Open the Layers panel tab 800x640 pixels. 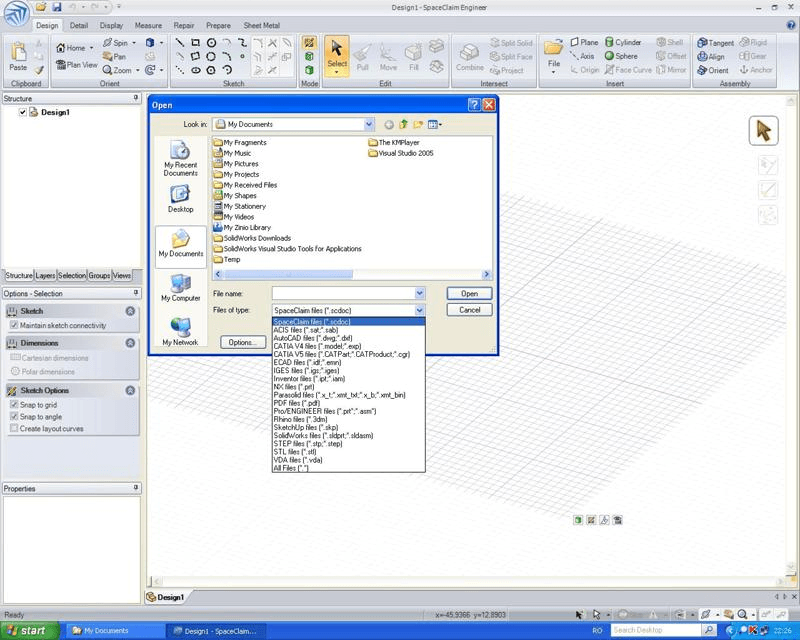(45, 275)
